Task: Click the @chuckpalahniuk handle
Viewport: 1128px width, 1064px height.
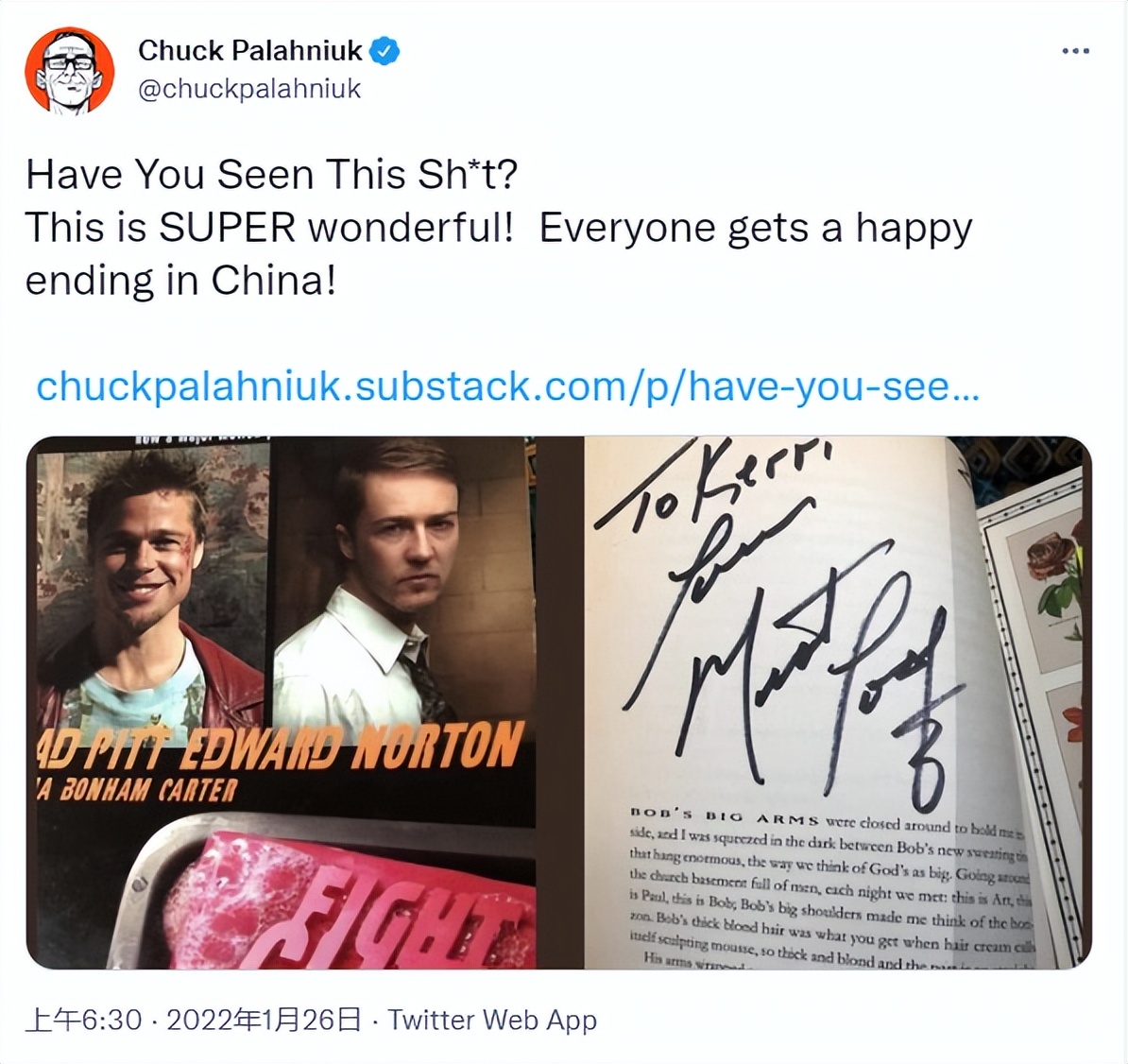Action: coord(249,89)
